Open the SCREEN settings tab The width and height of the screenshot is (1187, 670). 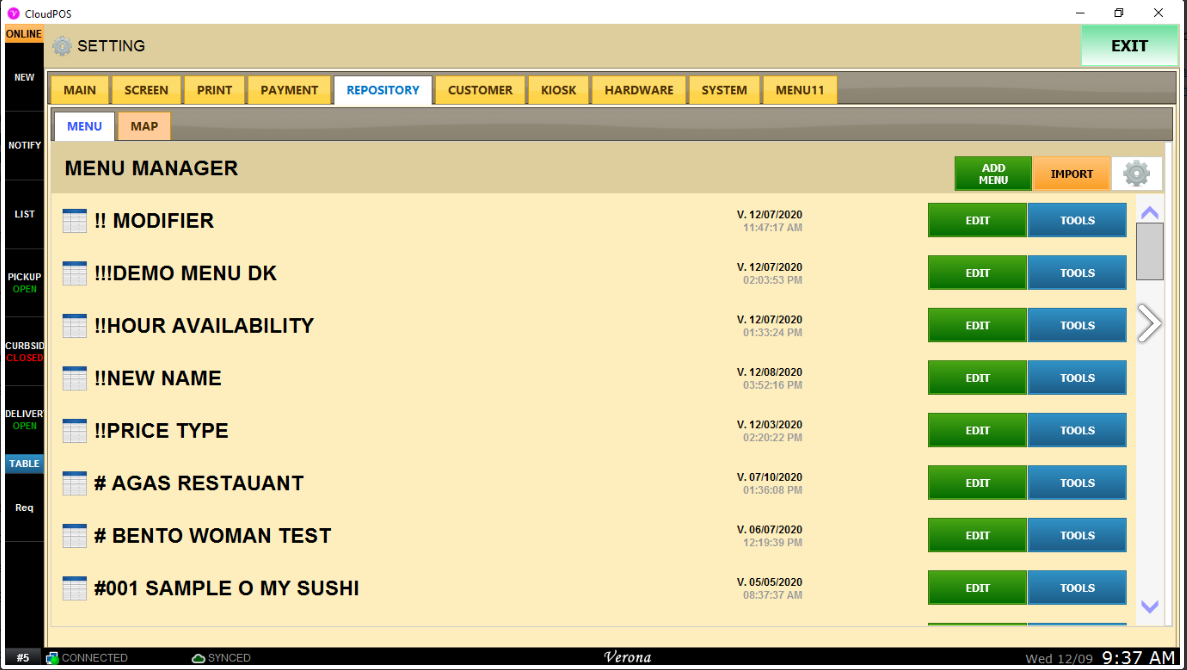click(x=146, y=90)
